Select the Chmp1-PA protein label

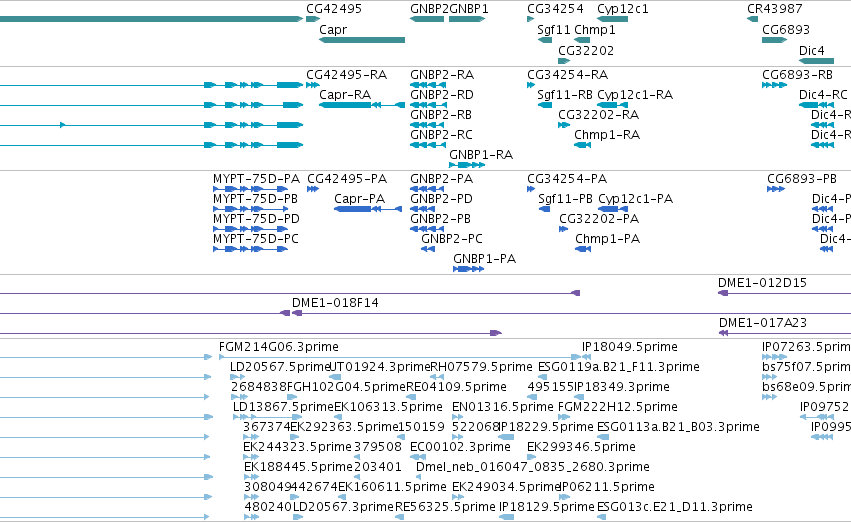pos(608,239)
